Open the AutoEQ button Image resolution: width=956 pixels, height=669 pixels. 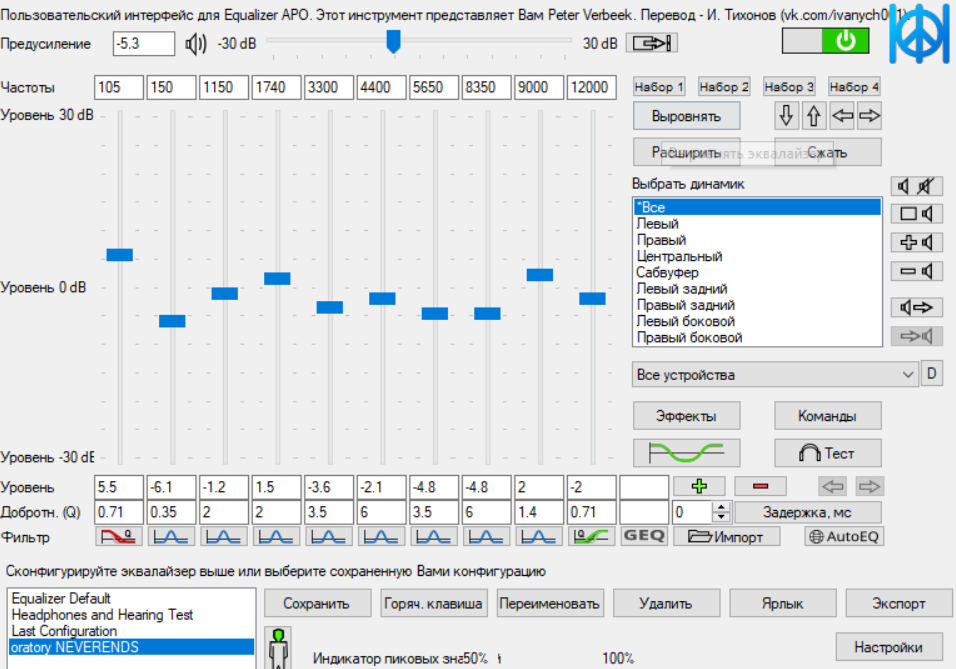pos(844,537)
